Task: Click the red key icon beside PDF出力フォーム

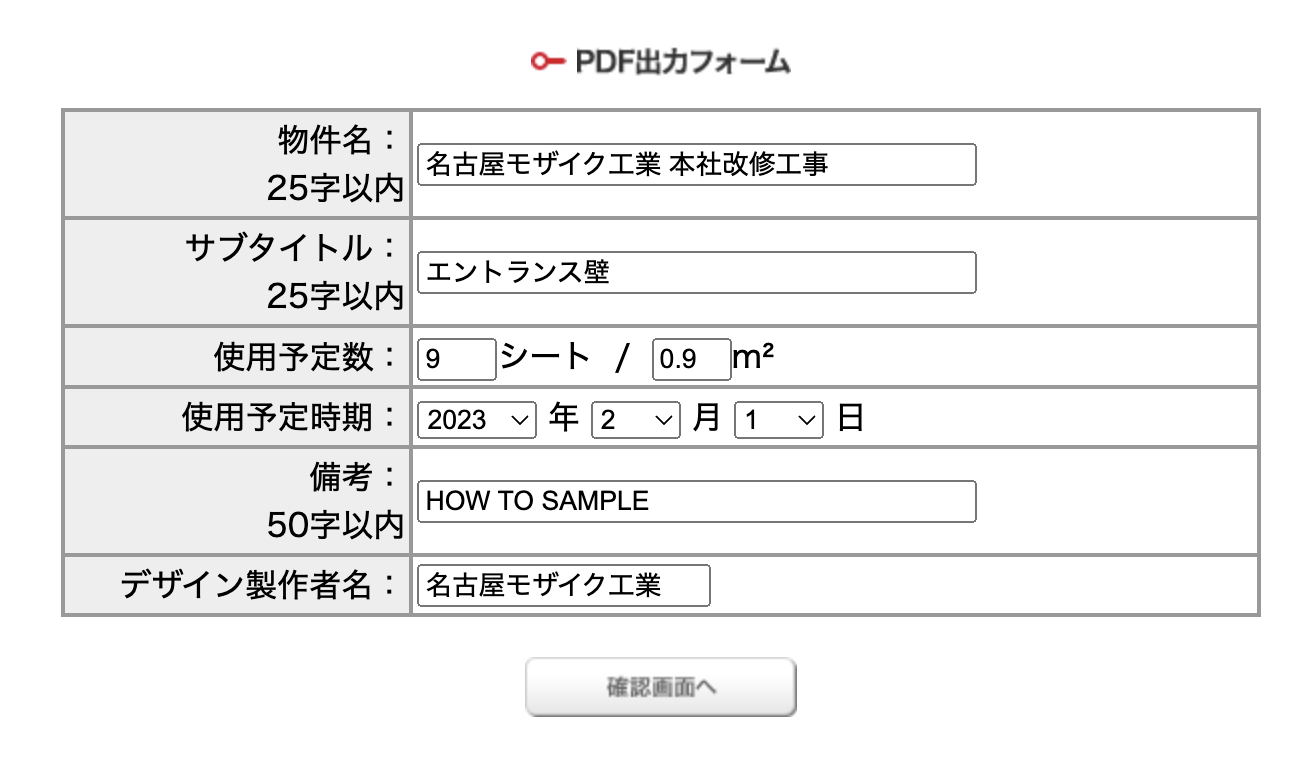Action: [x=548, y=62]
